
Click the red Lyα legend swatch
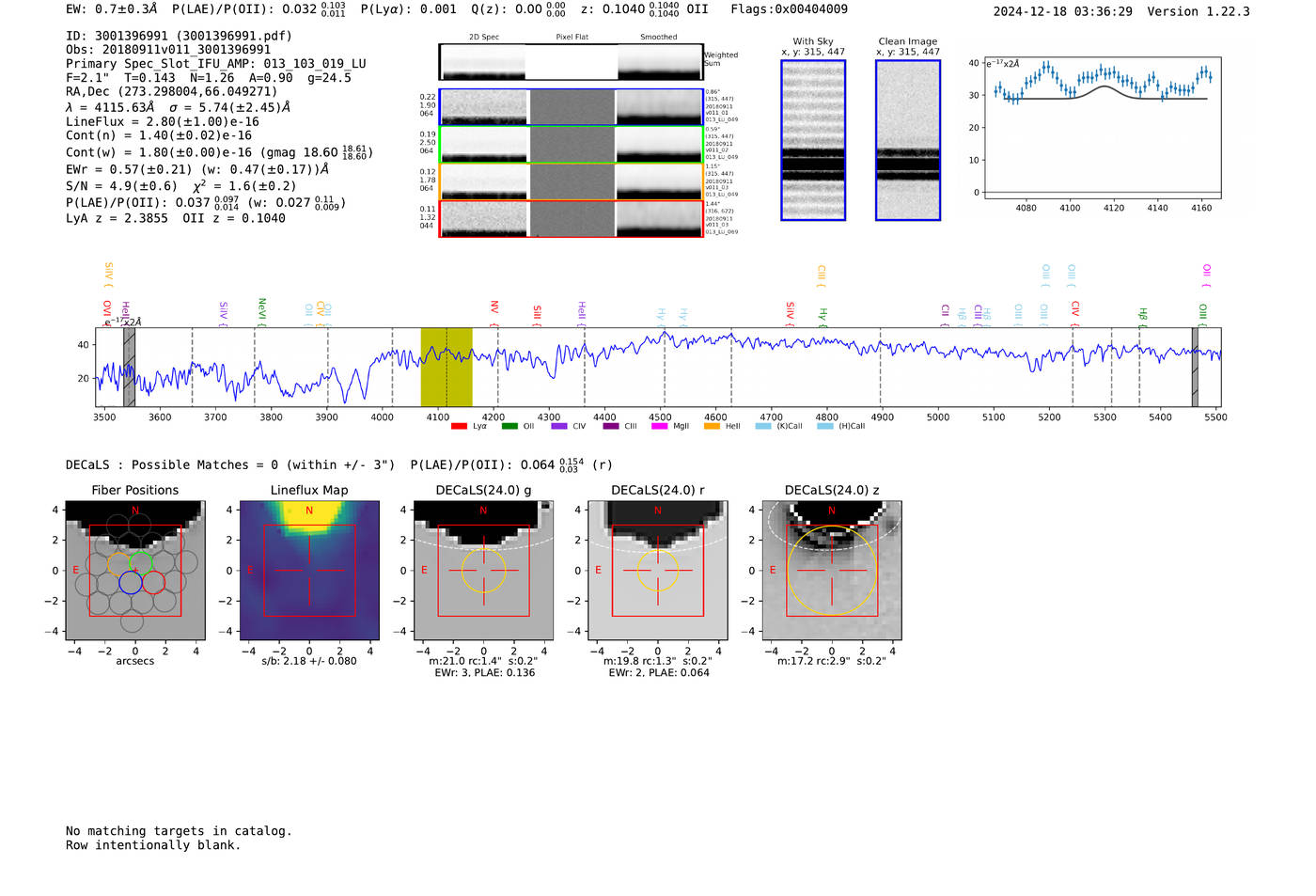(459, 426)
